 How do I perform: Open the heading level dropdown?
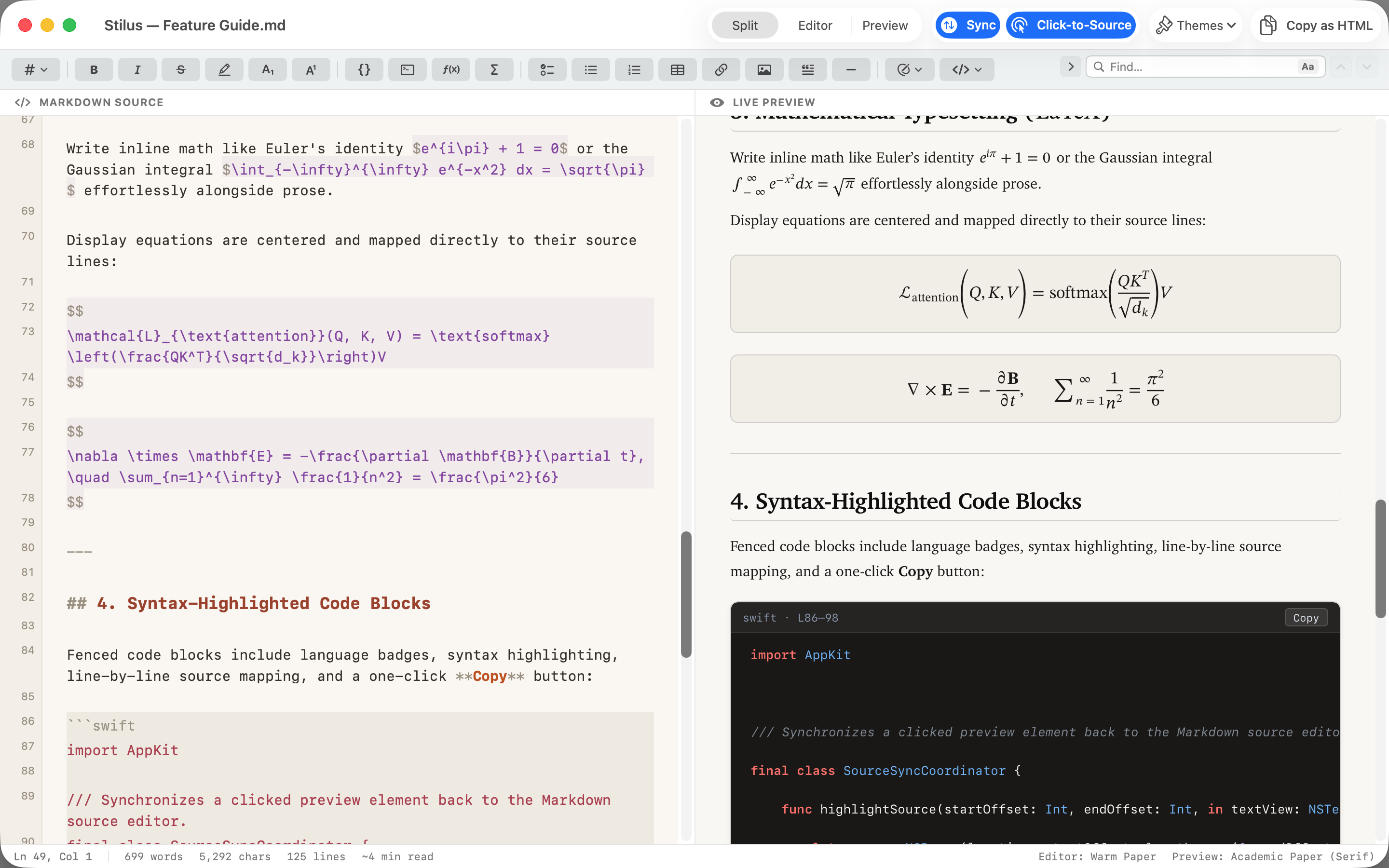coord(36,69)
